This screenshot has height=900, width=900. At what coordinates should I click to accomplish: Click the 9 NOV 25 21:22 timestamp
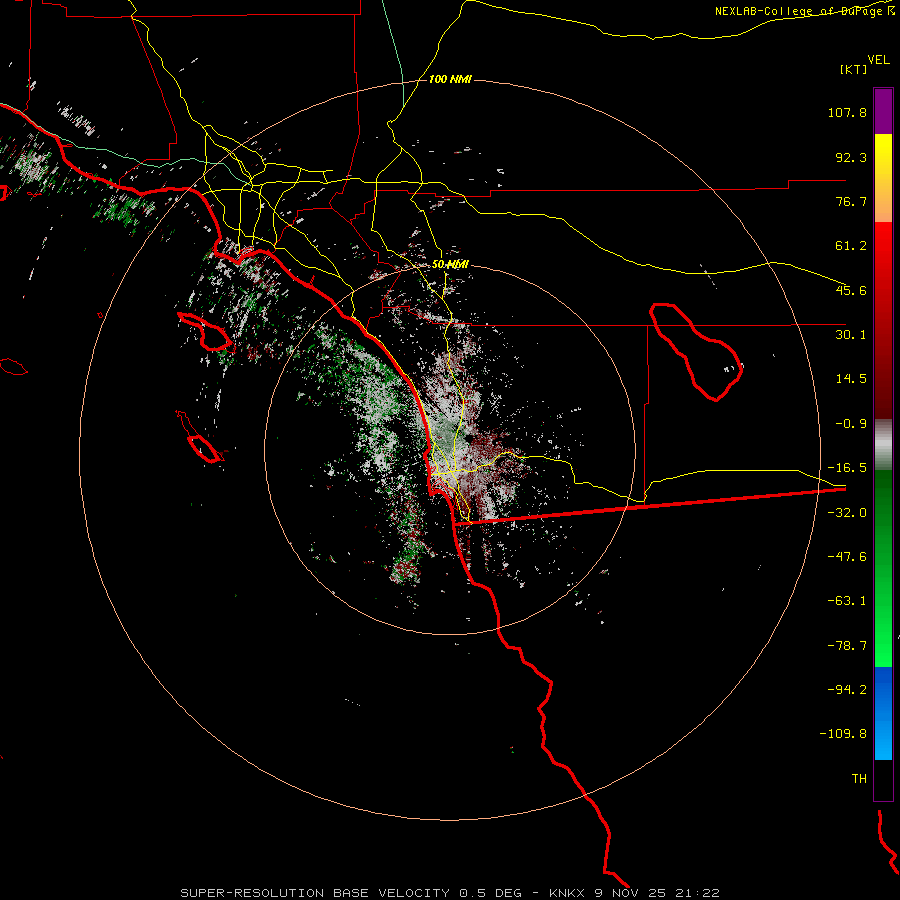pyautogui.click(x=657, y=893)
